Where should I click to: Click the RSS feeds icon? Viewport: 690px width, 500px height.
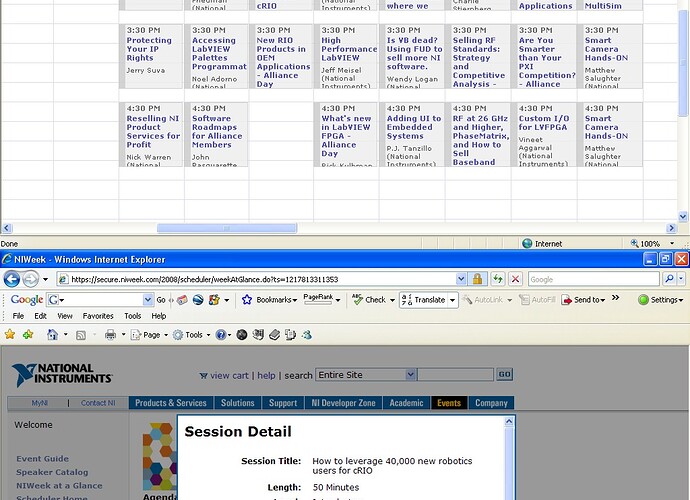[81, 335]
